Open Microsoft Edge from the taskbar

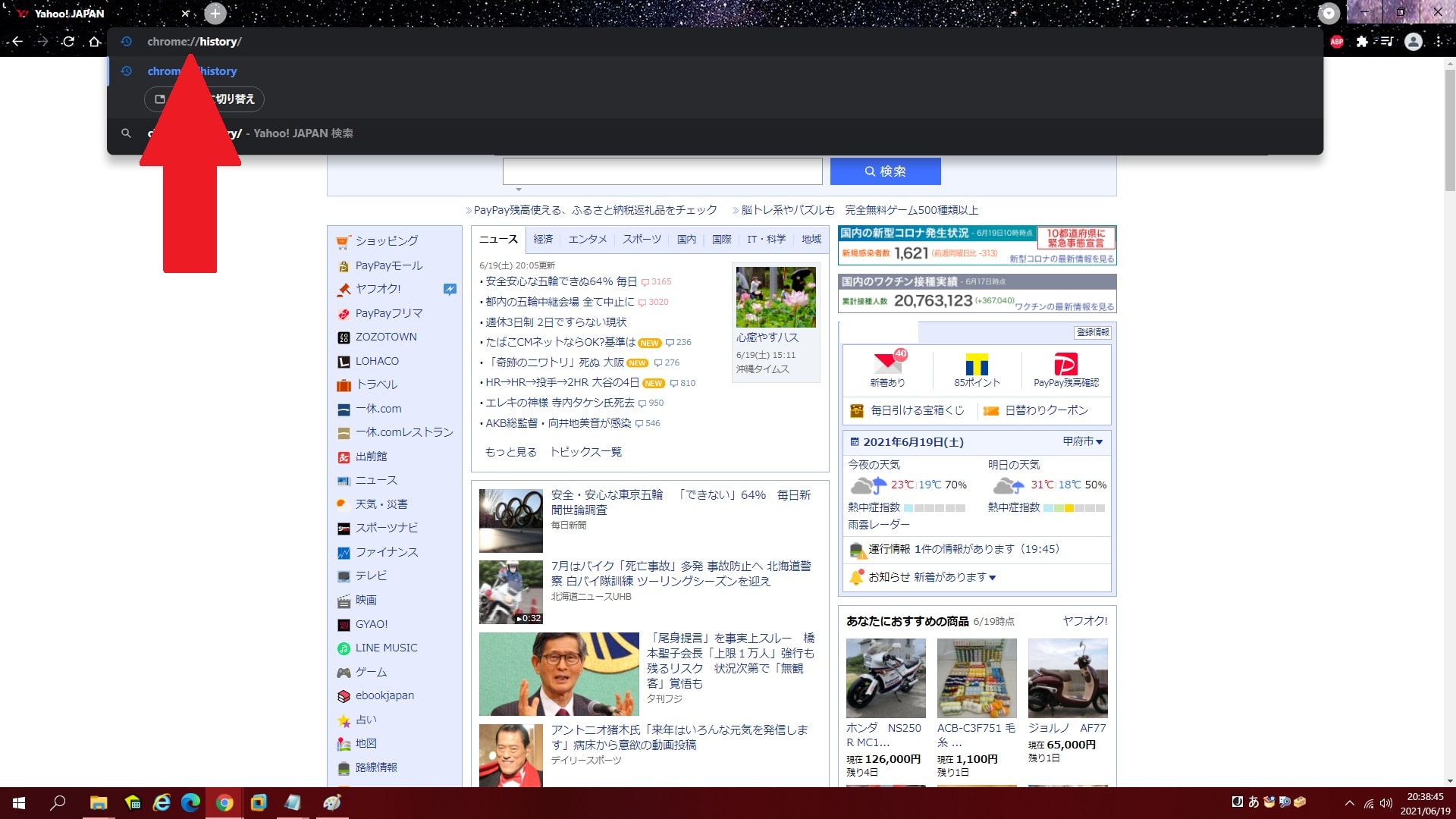click(190, 803)
